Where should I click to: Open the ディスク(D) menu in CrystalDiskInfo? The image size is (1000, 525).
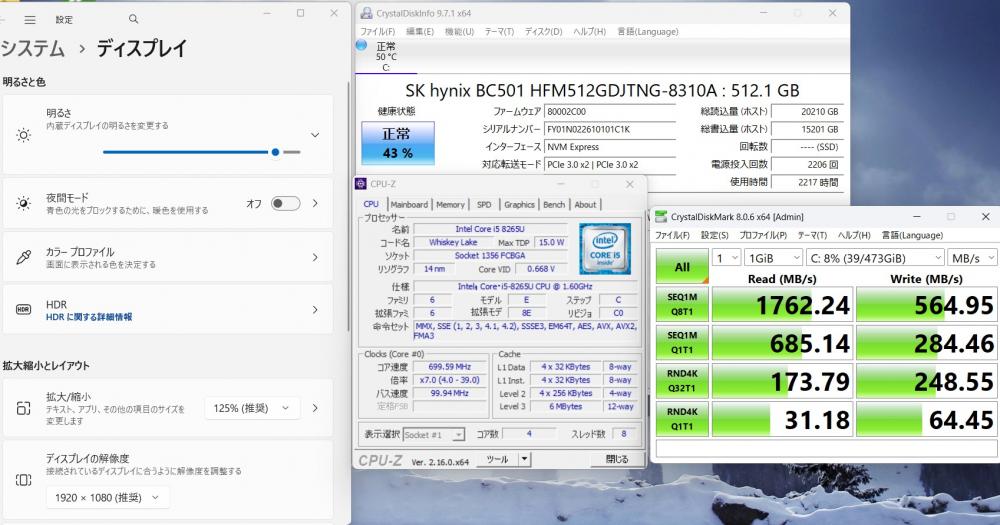point(542,31)
